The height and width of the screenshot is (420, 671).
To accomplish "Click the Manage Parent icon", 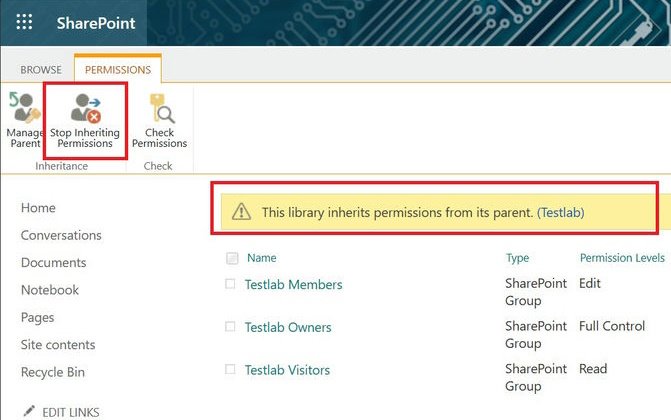I will point(23,109).
